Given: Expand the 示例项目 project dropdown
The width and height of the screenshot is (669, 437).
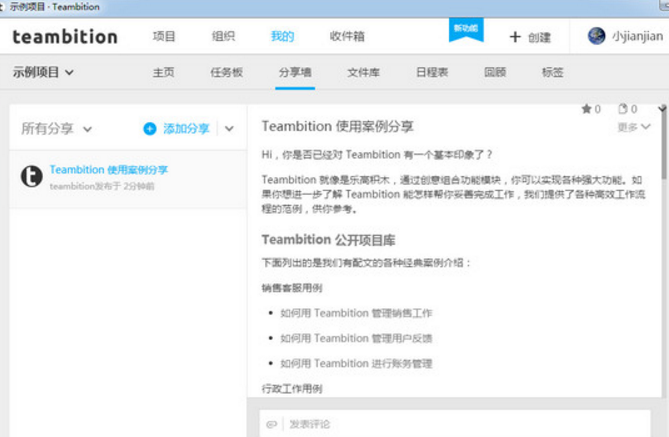Looking at the screenshot, I should click(43, 72).
